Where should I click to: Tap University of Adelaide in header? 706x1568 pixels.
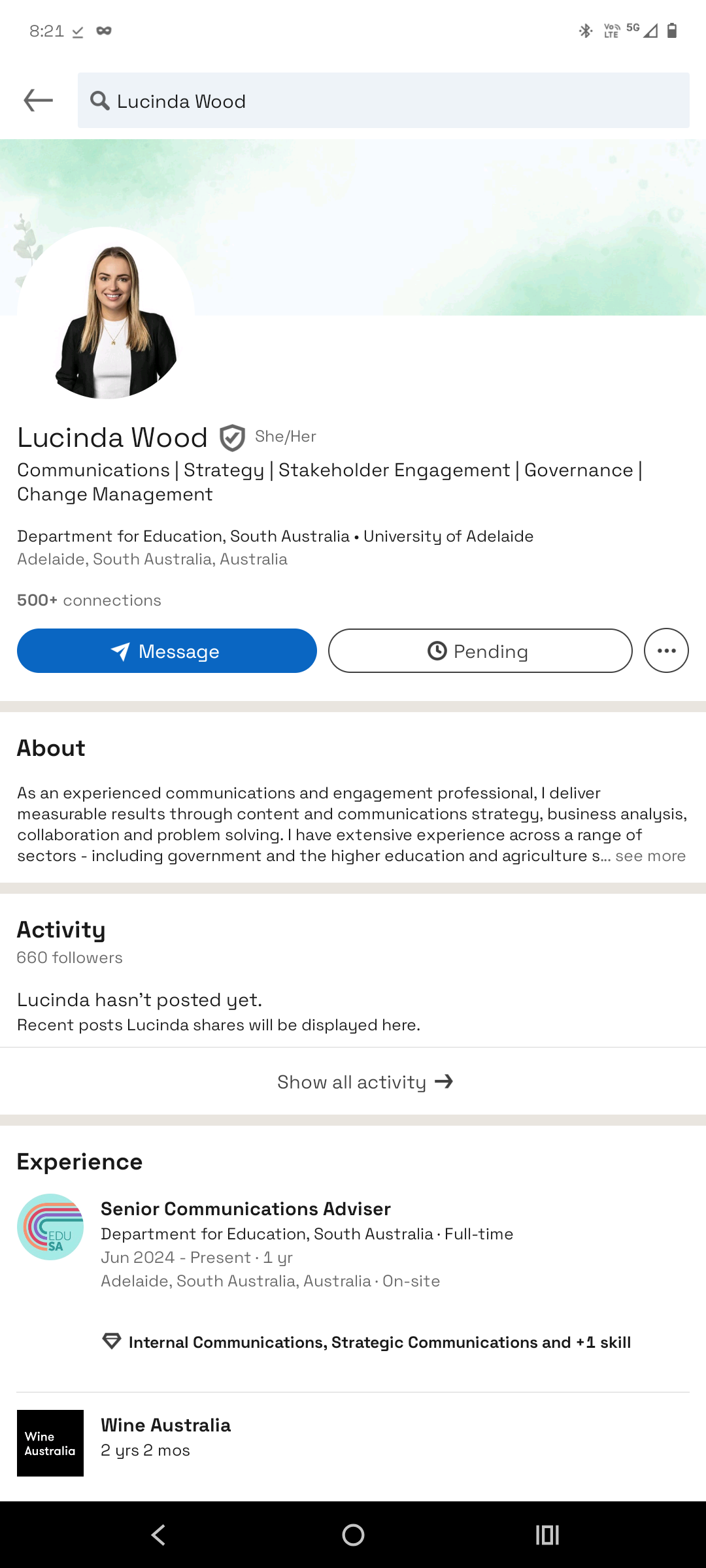coord(448,536)
